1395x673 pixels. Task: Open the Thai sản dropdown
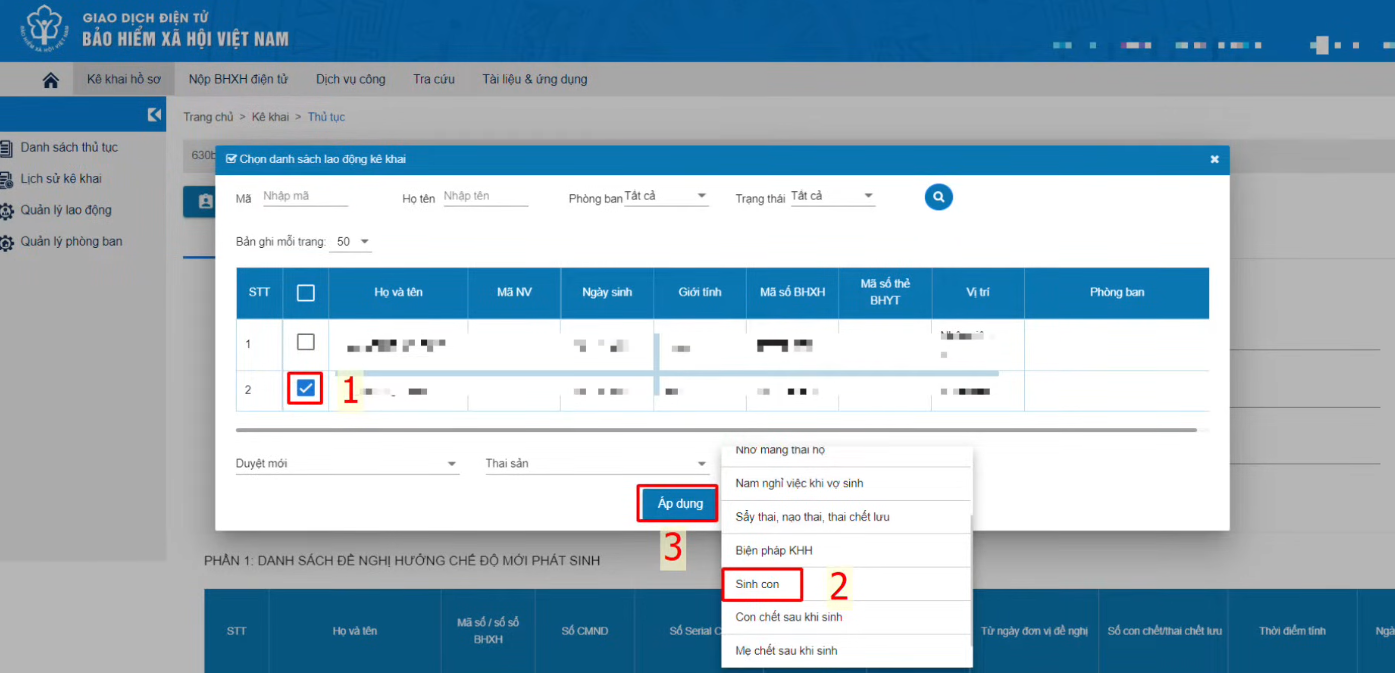tap(596, 464)
